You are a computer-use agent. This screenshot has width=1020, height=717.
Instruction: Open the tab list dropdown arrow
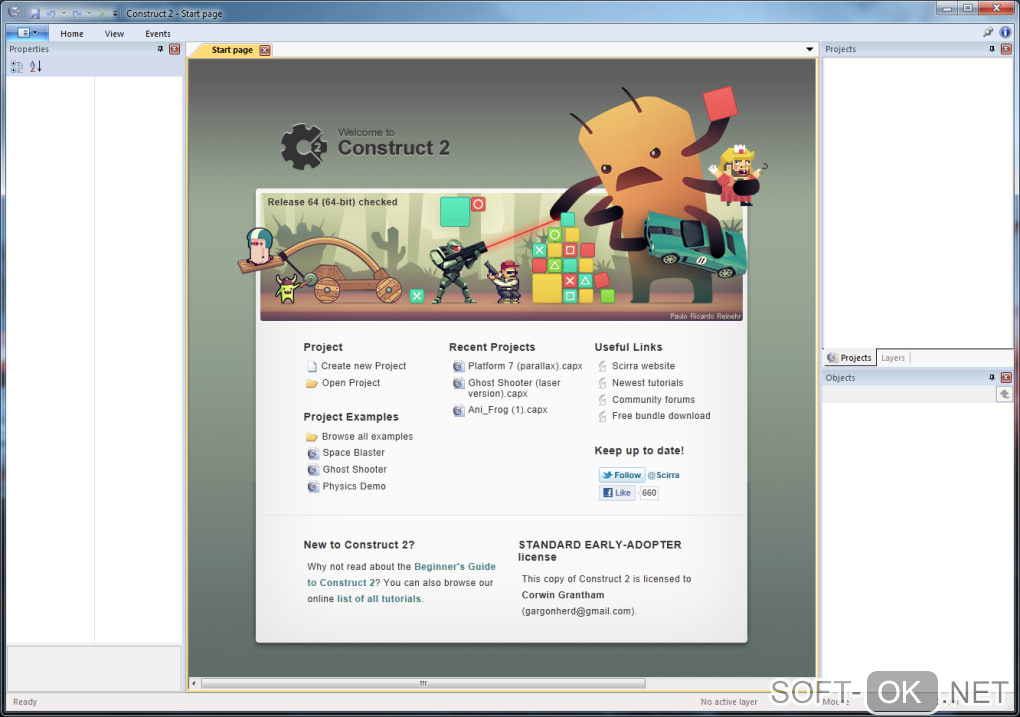[x=809, y=49]
